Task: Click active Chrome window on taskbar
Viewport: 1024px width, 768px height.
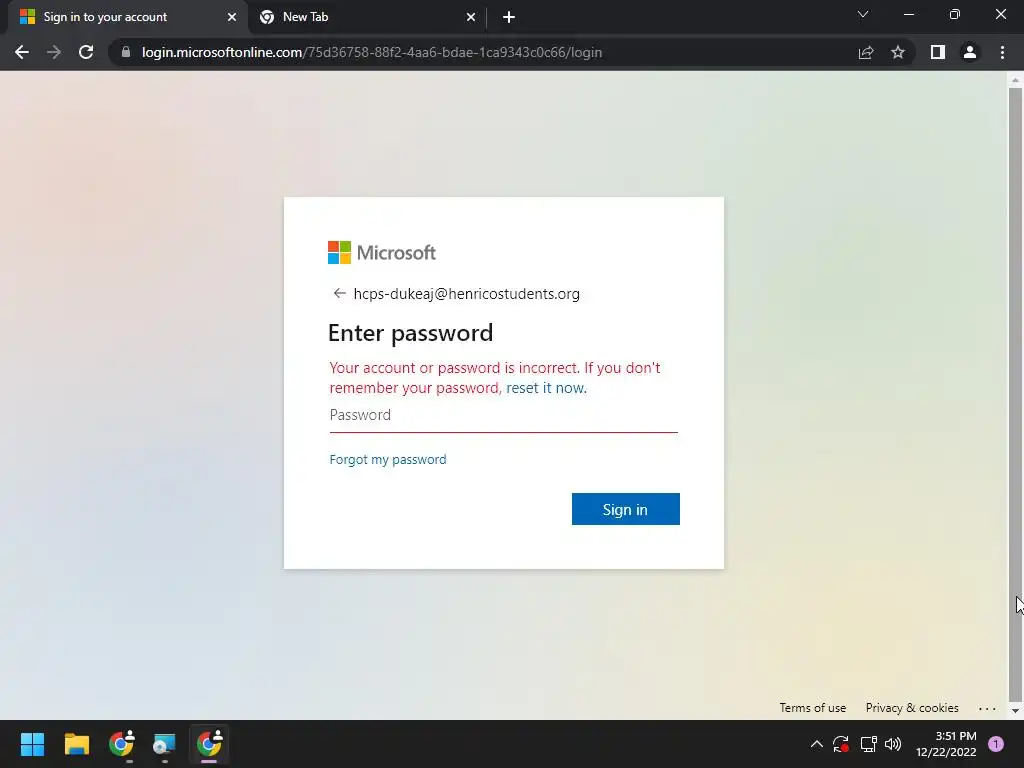Action: (209, 744)
